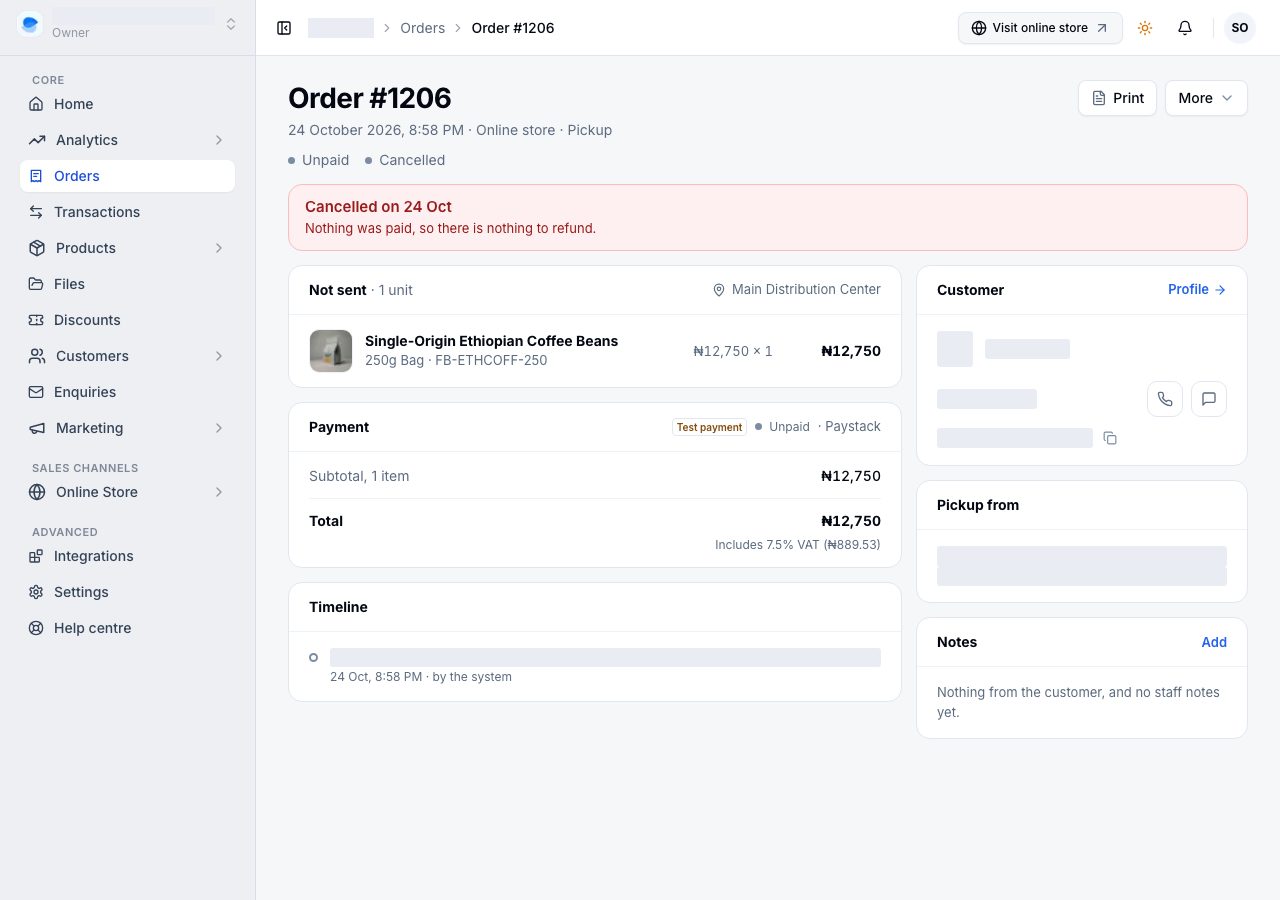This screenshot has height=900, width=1280.
Task: Open Transactions page
Action: 127,212
